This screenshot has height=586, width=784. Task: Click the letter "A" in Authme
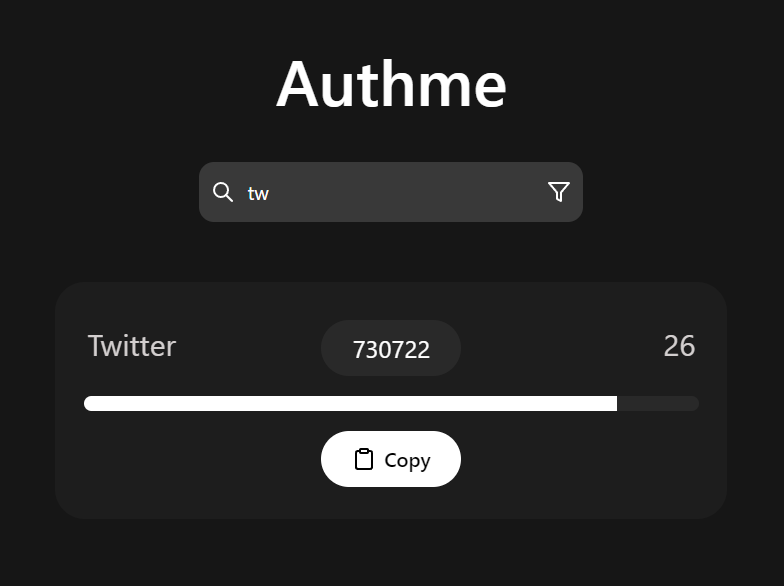point(298,84)
